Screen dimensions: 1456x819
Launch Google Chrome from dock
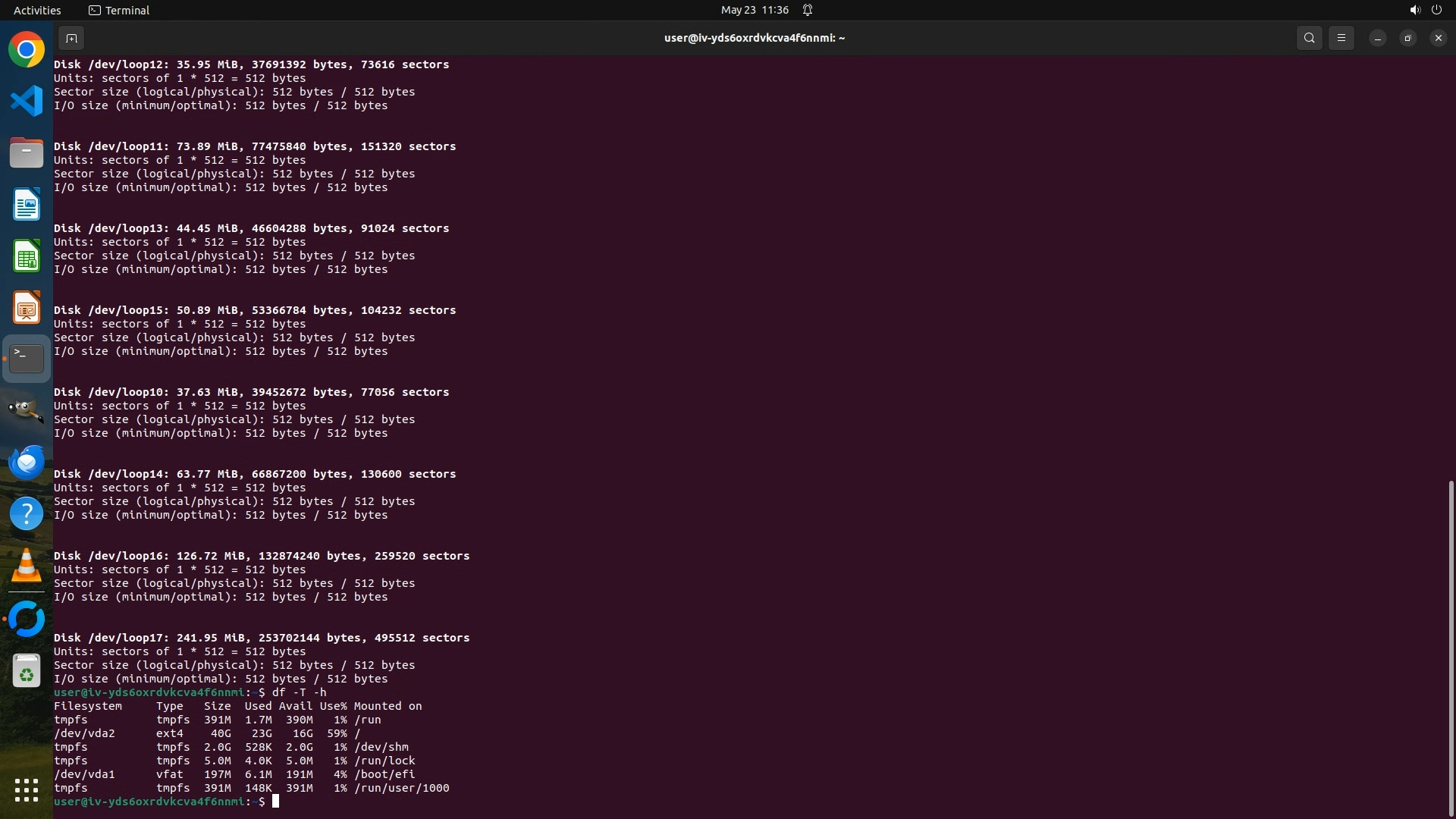27,50
